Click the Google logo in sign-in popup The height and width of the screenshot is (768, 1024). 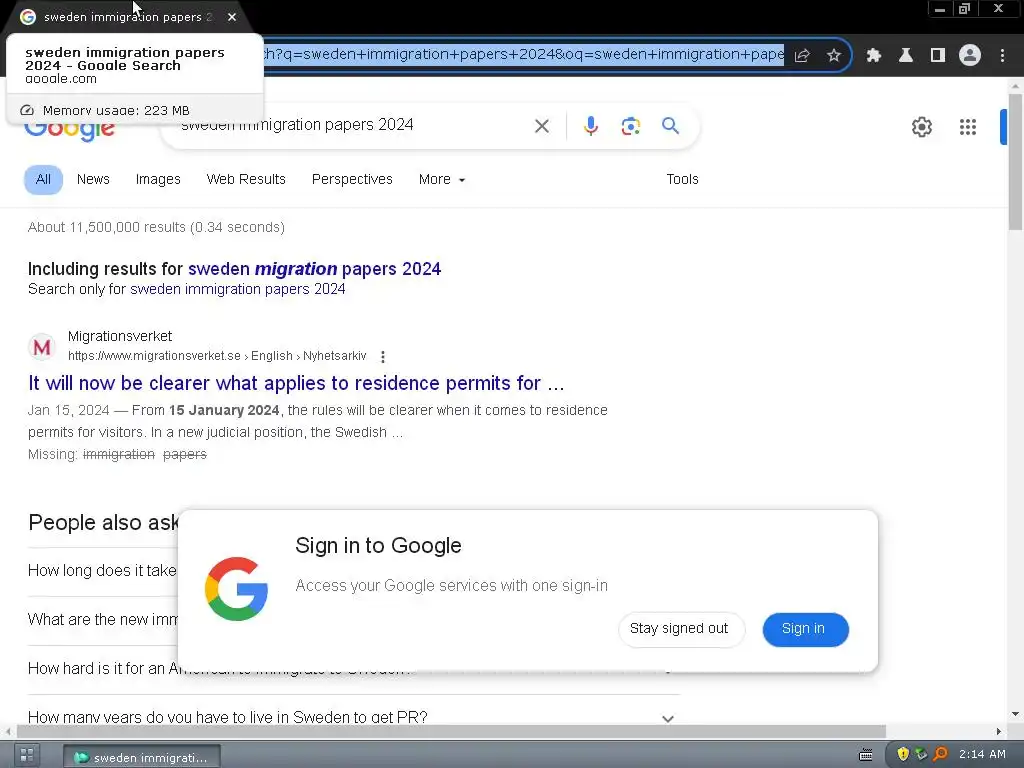point(236,588)
